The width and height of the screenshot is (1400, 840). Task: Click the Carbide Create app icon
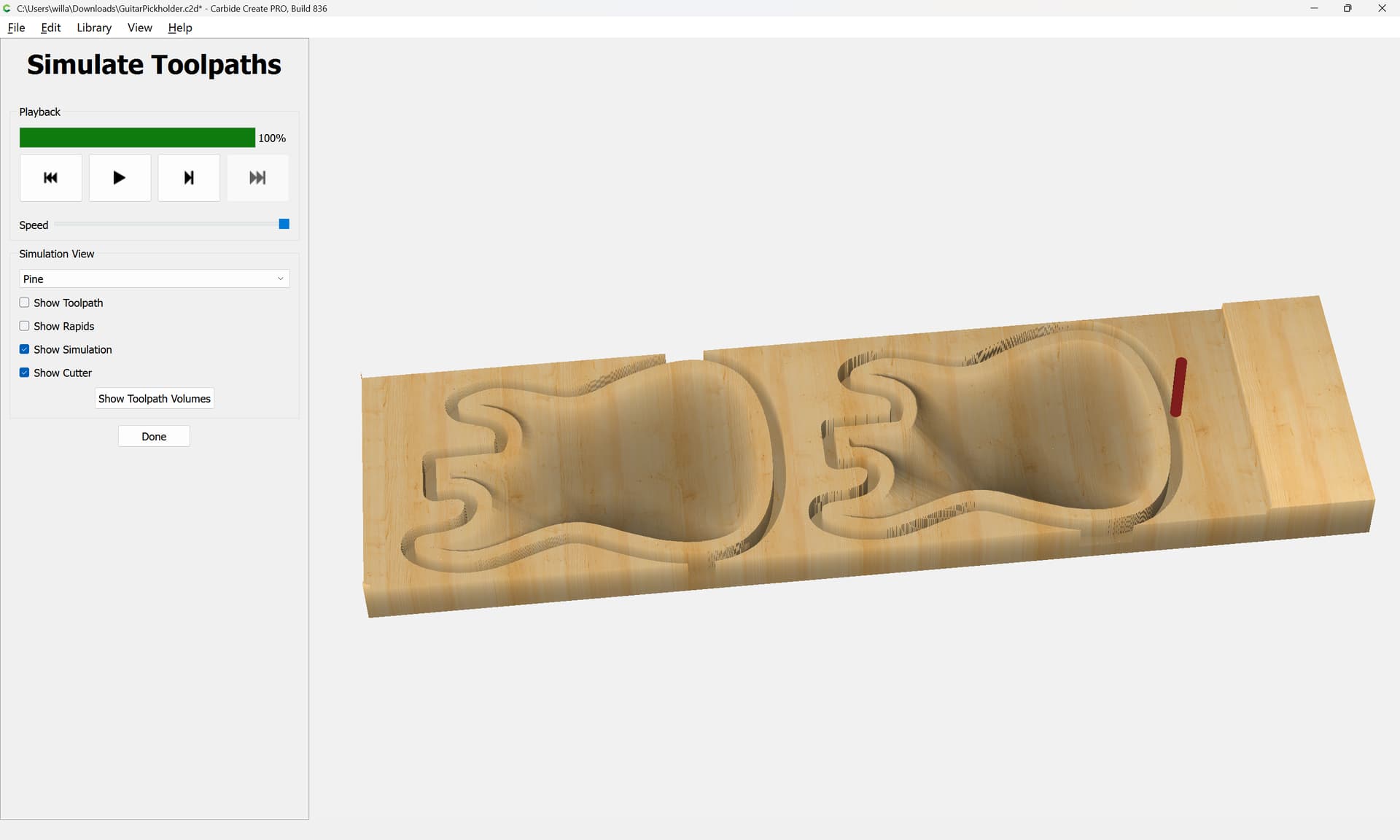click(7, 8)
